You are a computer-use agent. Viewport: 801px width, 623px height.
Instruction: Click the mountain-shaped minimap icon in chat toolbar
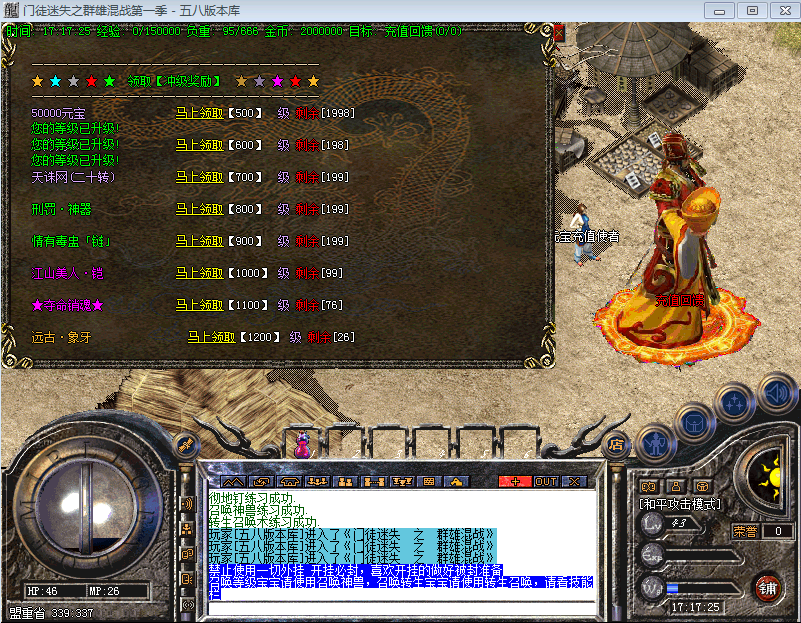[x=232, y=482]
